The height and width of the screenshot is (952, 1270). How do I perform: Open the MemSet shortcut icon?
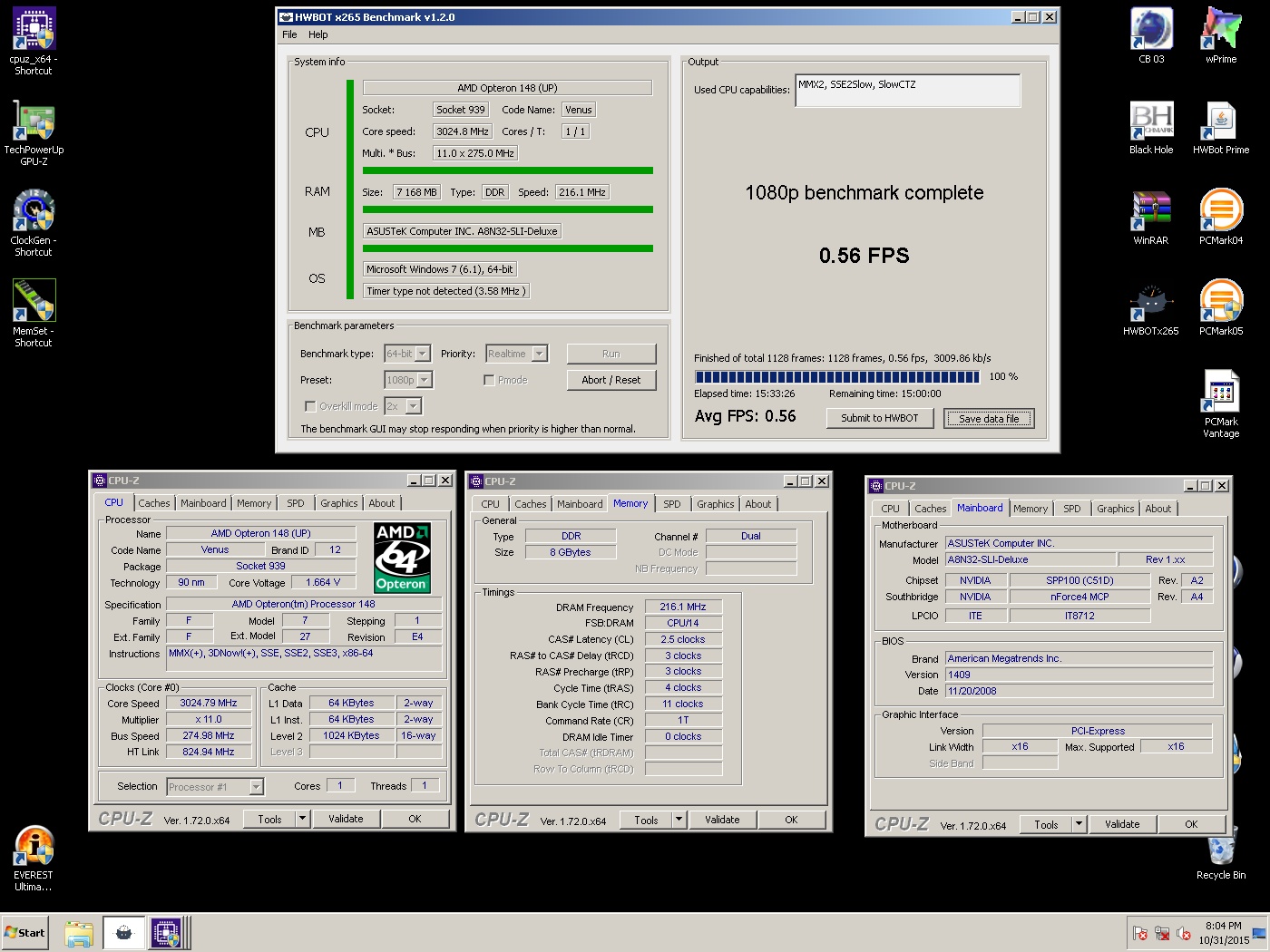(x=34, y=313)
